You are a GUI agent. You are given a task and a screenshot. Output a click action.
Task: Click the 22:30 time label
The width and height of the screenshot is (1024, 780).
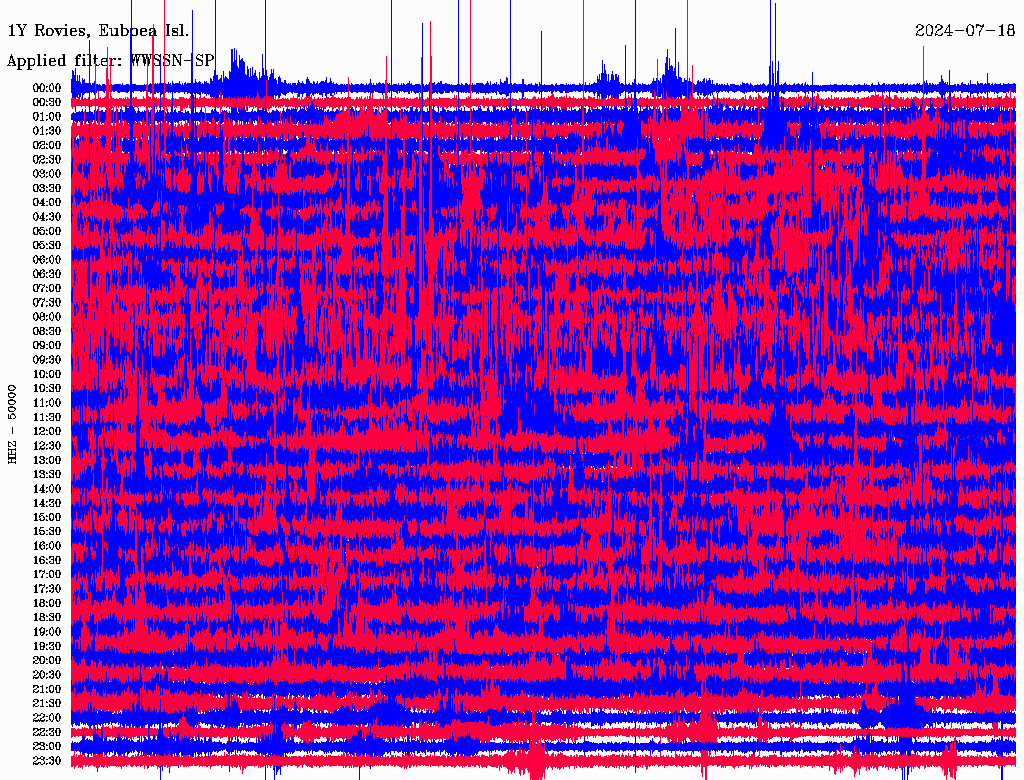pyautogui.click(x=47, y=732)
